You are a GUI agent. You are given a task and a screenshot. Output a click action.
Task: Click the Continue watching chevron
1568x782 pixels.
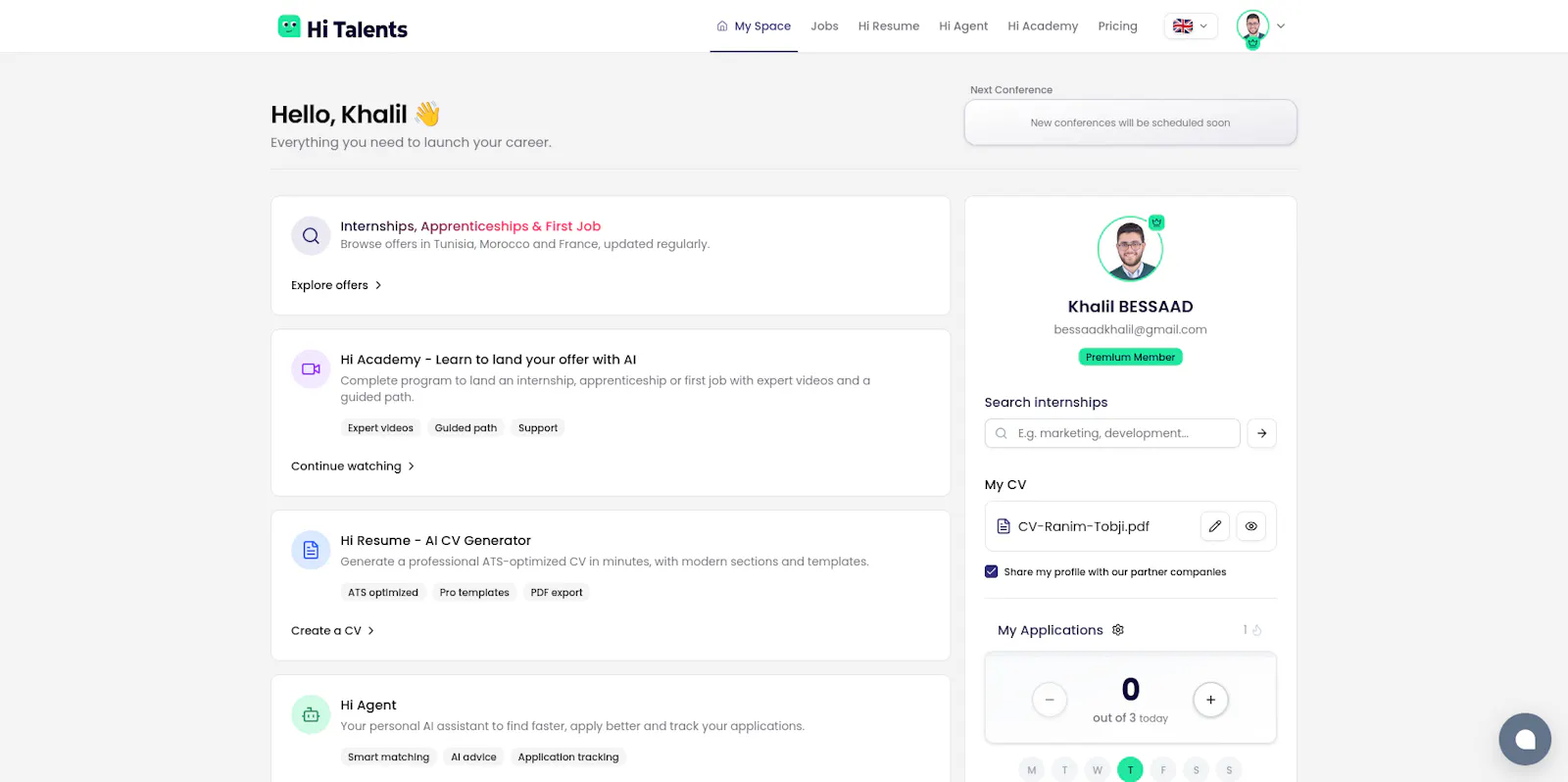[x=411, y=466]
